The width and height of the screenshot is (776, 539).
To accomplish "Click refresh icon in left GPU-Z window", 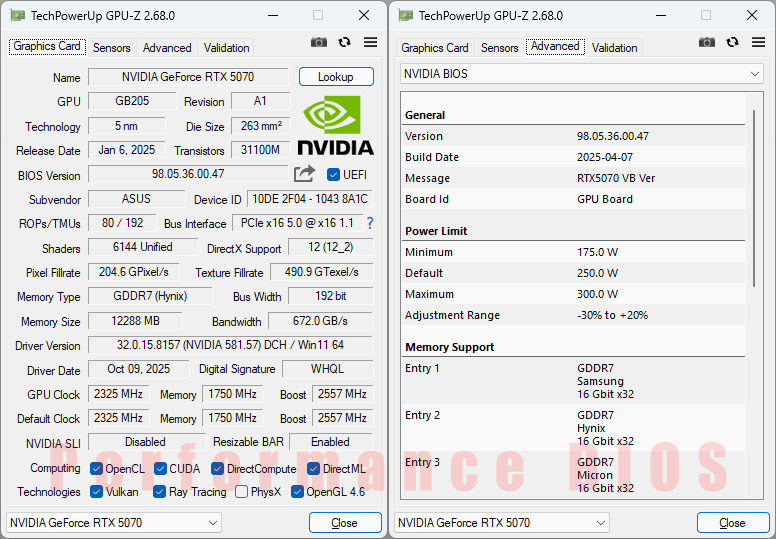I will tap(344, 43).
